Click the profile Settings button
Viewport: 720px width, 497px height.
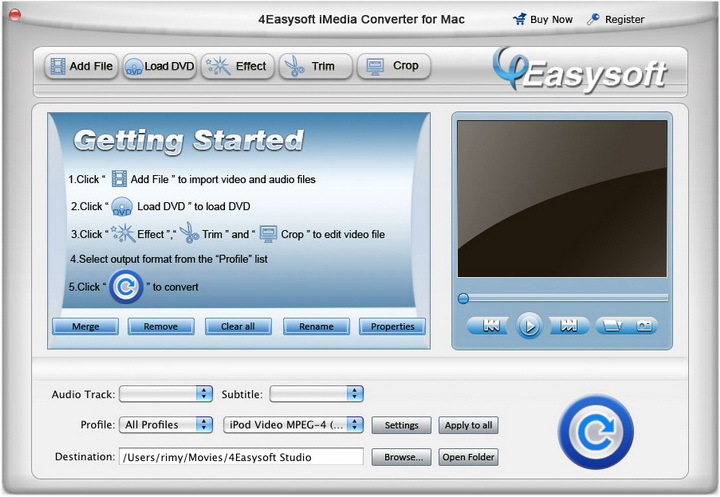[x=401, y=425]
